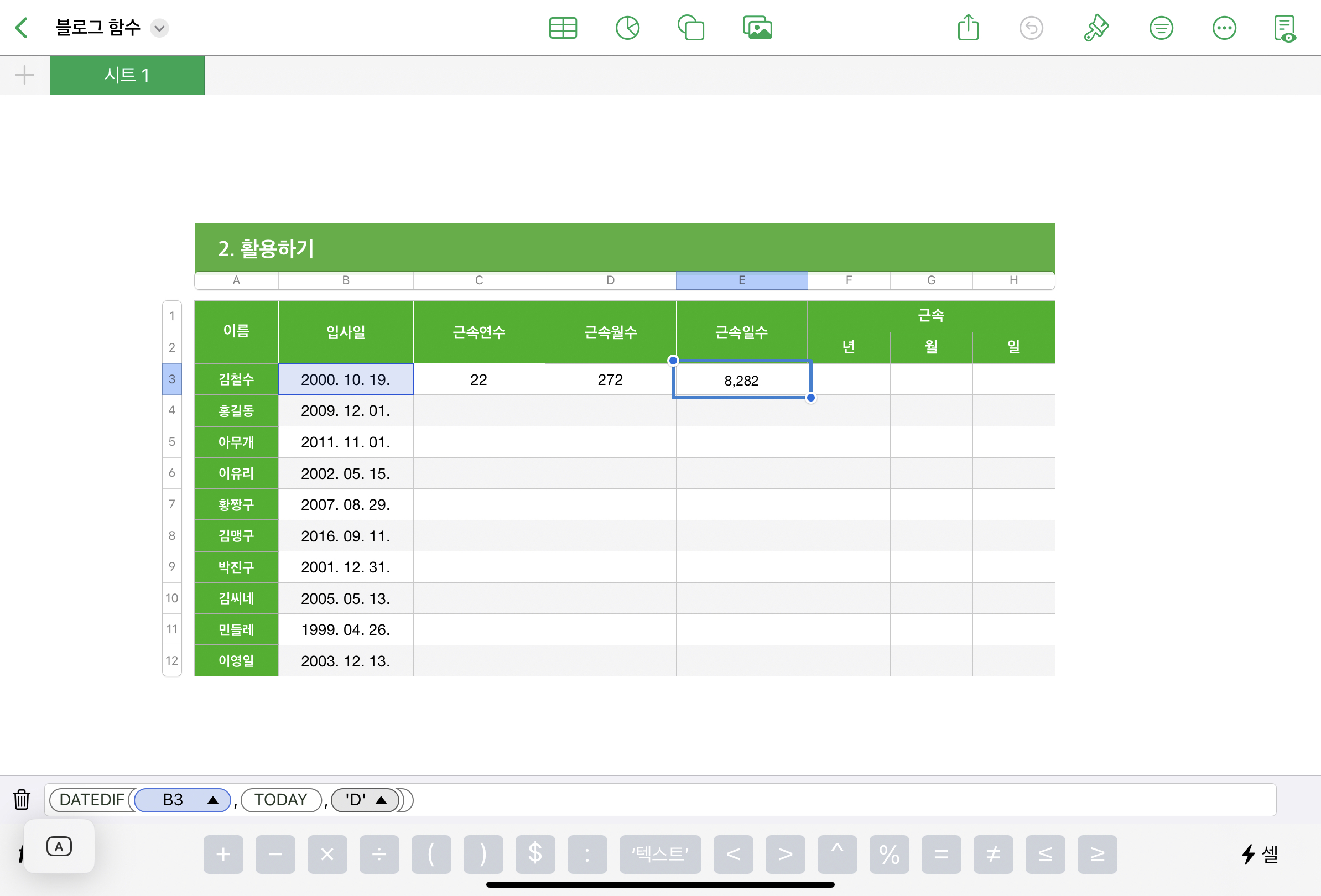The image size is (1321, 896).
Task: Open the organize filter icon
Action: 1161,28
